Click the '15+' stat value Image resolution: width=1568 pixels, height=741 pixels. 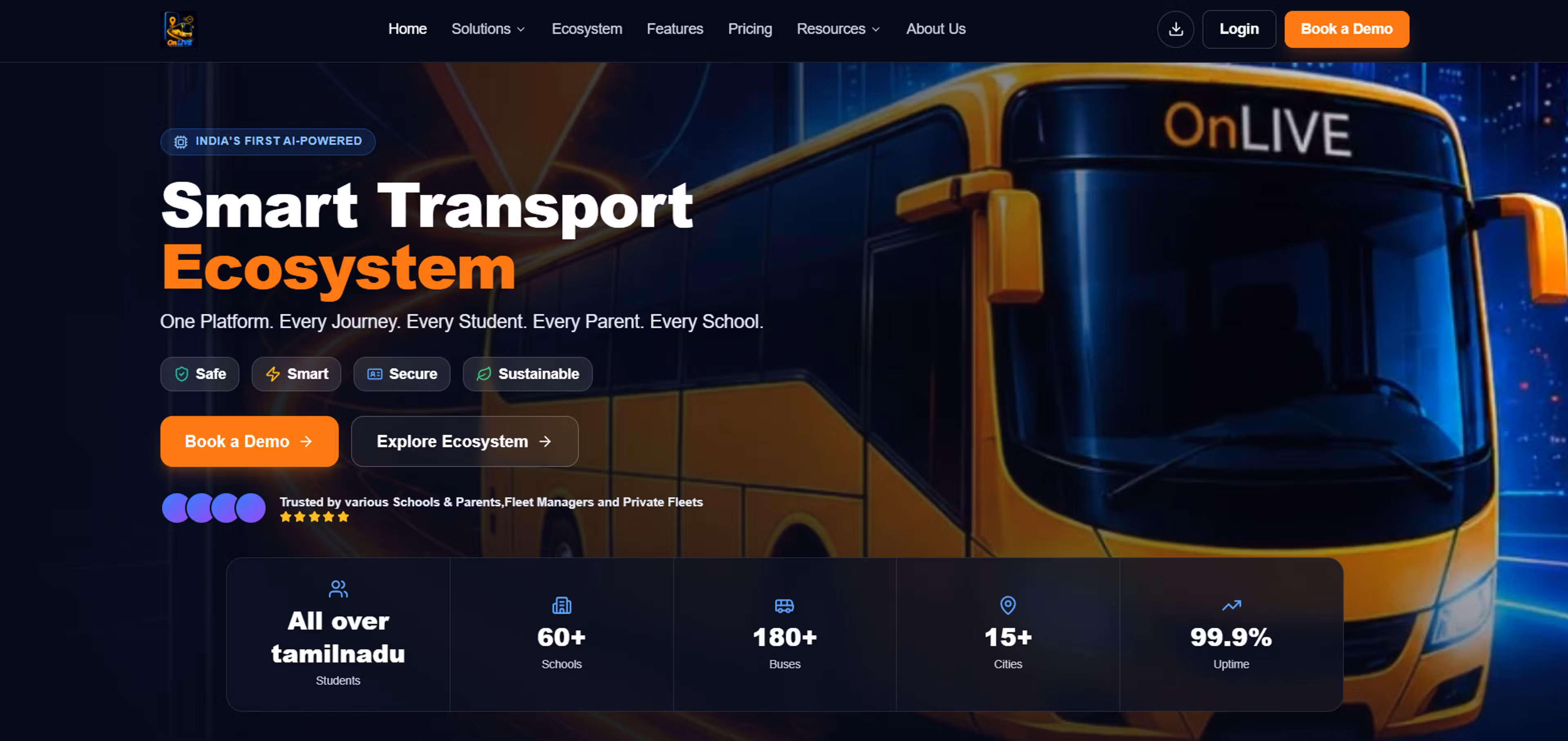1008,637
